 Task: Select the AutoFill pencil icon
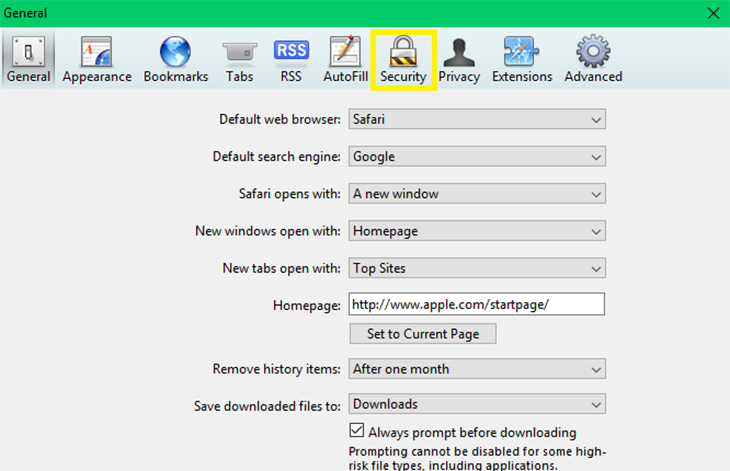(x=345, y=51)
